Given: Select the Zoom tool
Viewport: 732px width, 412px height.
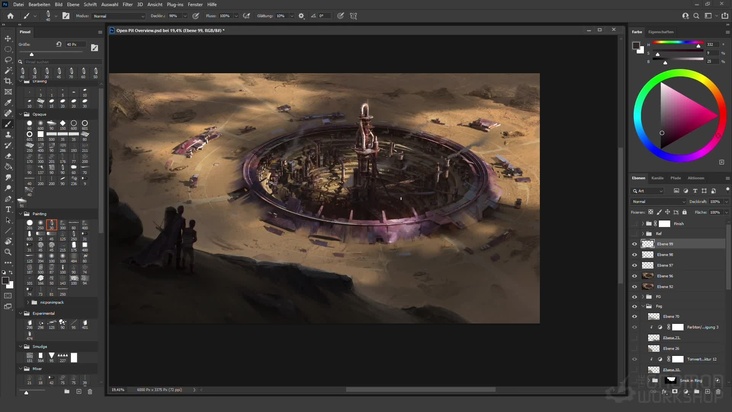Looking at the screenshot, I should click(x=8, y=252).
